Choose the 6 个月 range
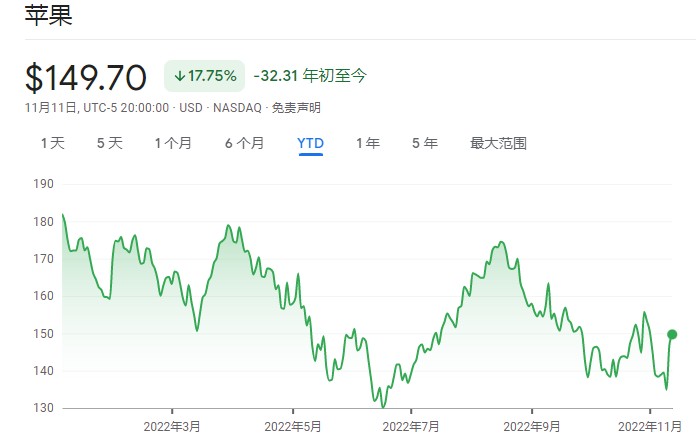 click(x=244, y=143)
